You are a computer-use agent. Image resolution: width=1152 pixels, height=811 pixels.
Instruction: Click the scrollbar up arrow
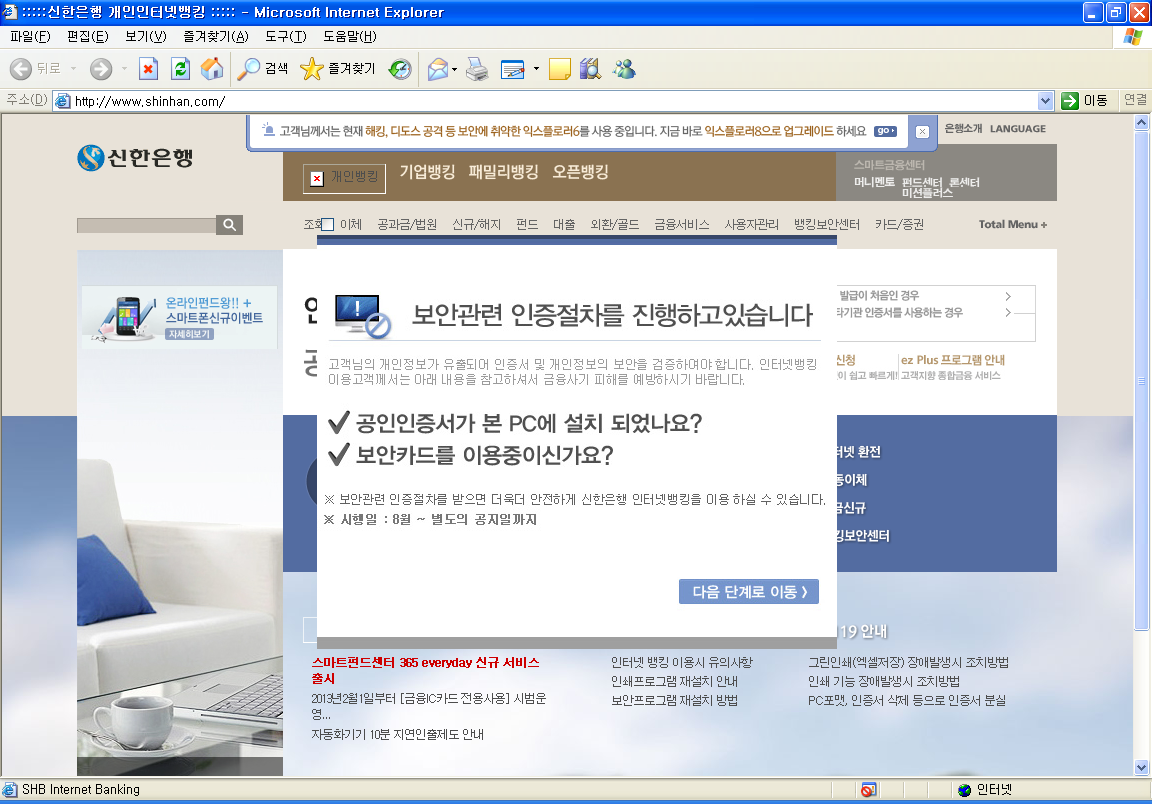coord(1142,123)
